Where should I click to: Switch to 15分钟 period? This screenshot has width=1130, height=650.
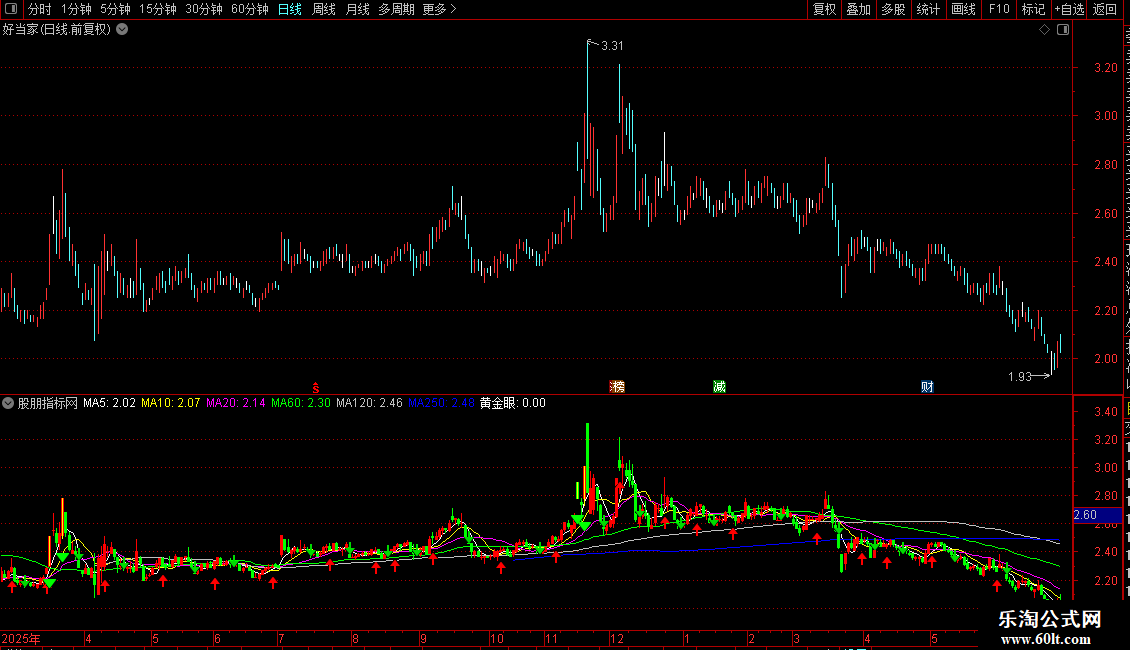[x=158, y=9]
